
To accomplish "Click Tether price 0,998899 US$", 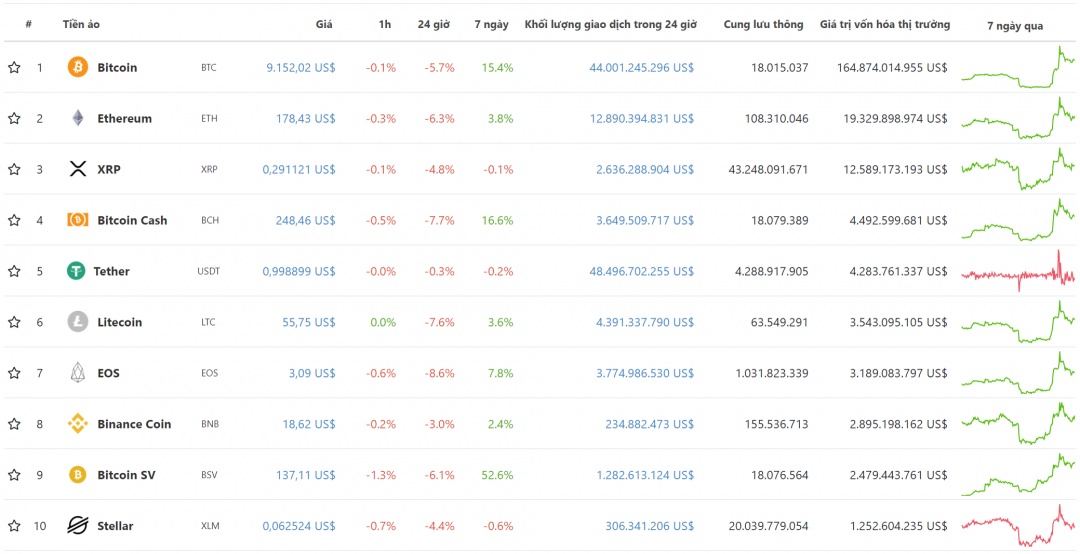I will point(299,271).
